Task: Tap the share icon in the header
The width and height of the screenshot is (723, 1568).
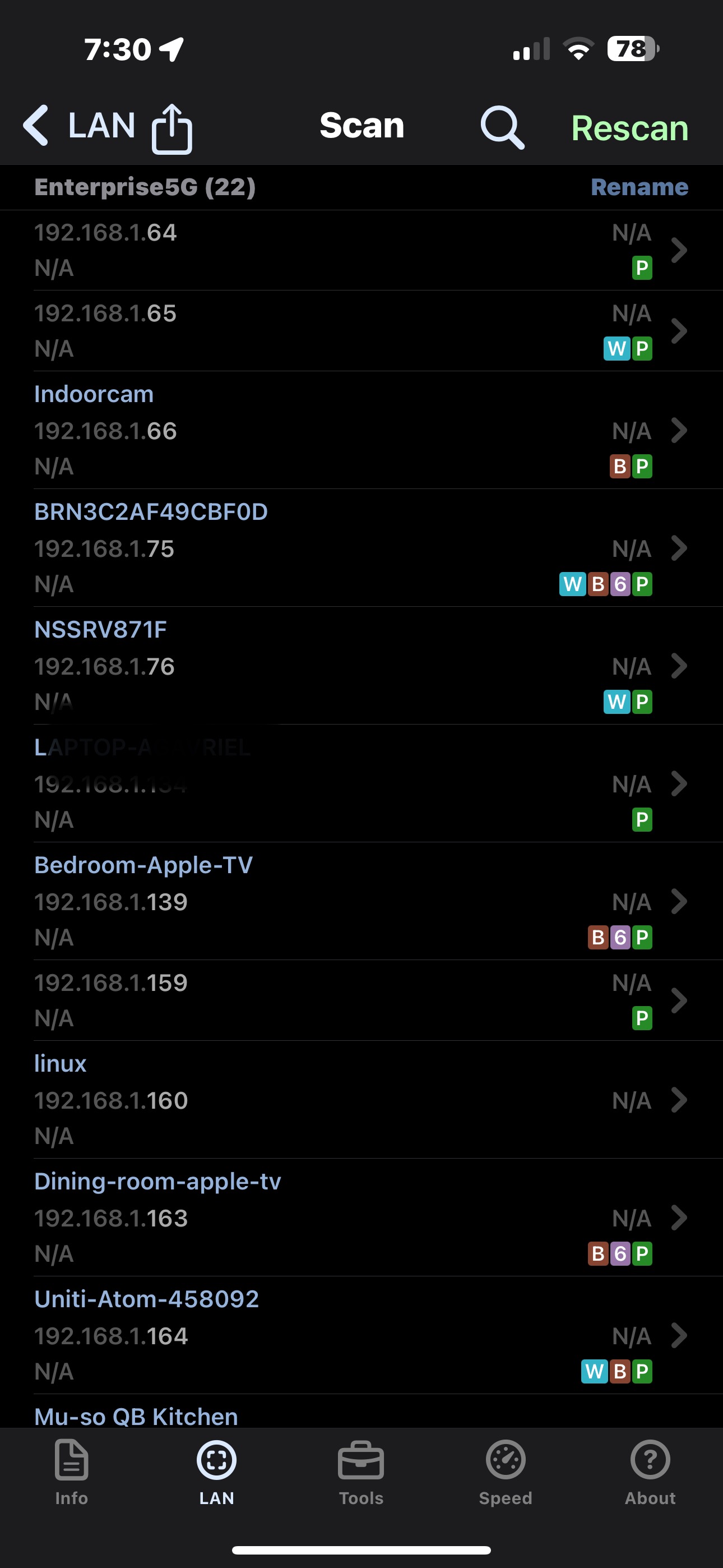Action: (x=172, y=128)
